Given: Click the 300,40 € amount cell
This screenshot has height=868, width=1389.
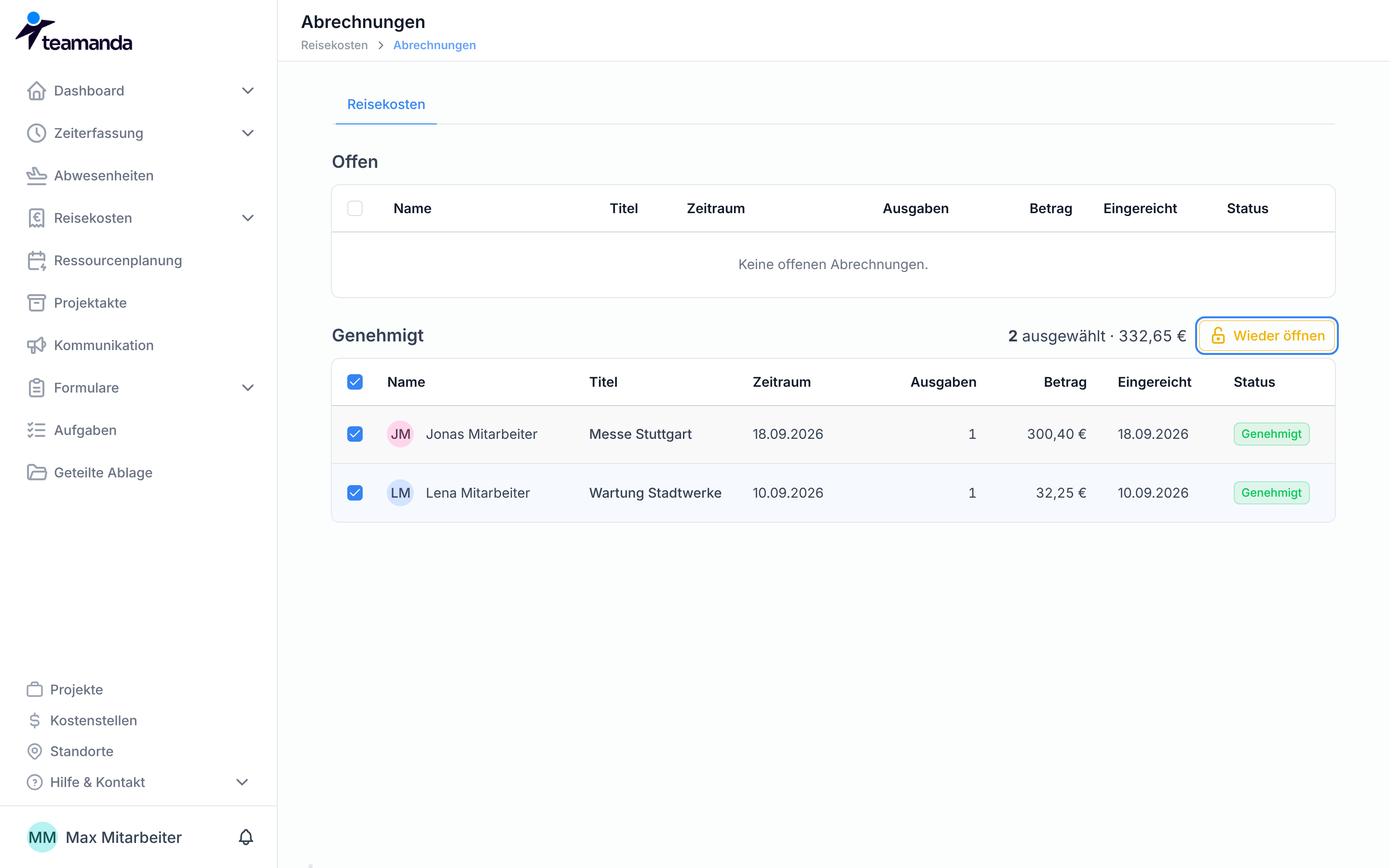Looking at the screenshot, I should click(x=1056, y=434).
